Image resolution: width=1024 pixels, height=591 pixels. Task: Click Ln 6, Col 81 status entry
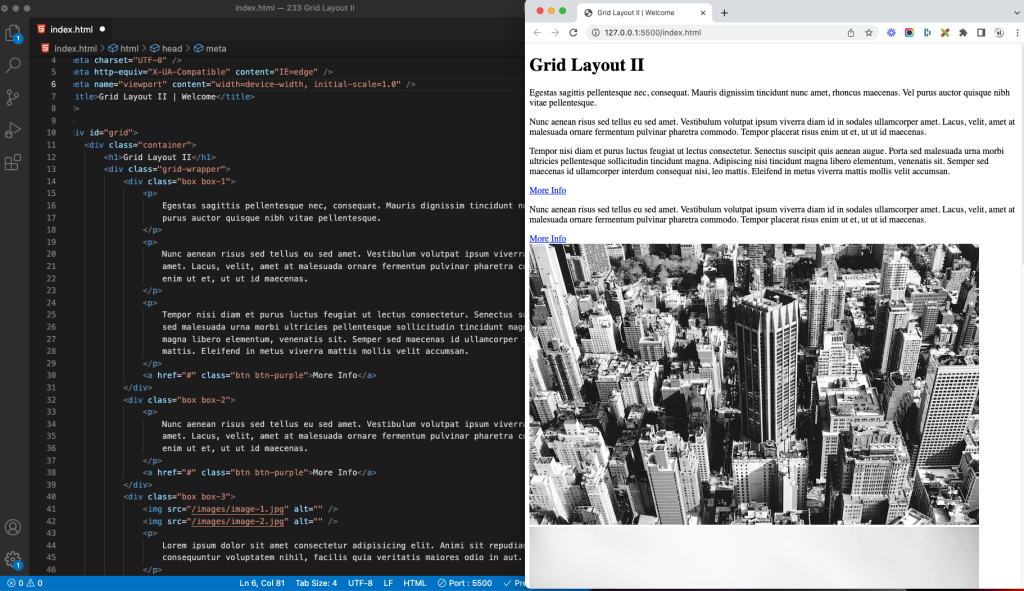(262, 583)
